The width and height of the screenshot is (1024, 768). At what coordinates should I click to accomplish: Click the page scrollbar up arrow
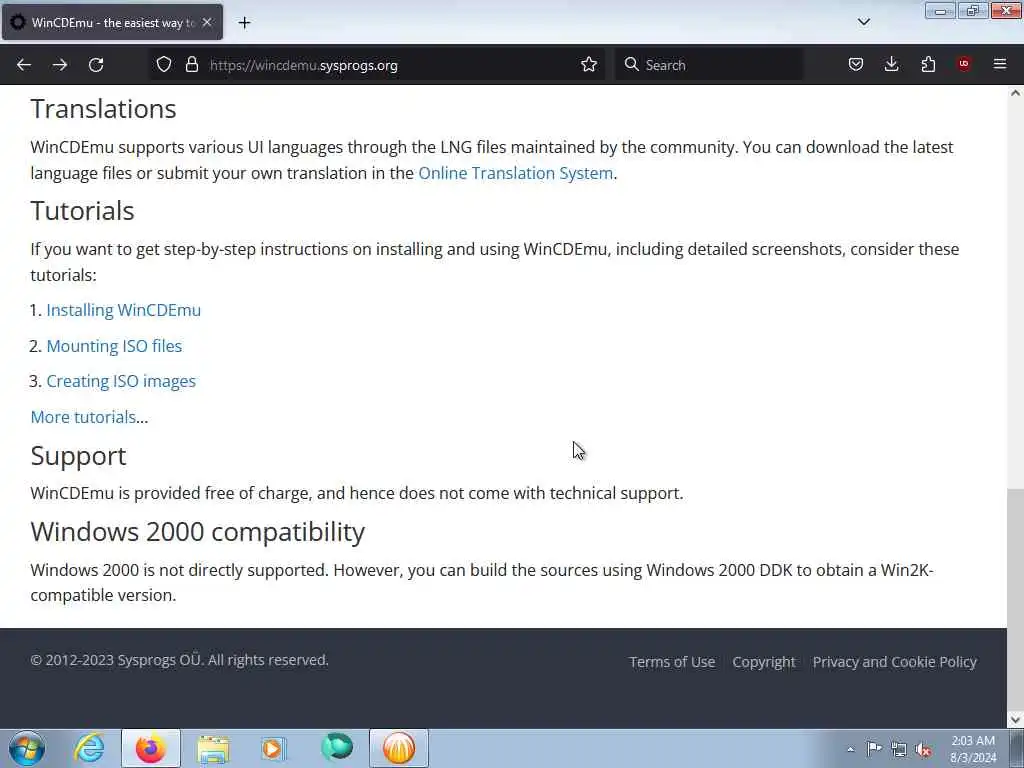click(1016, 93)
